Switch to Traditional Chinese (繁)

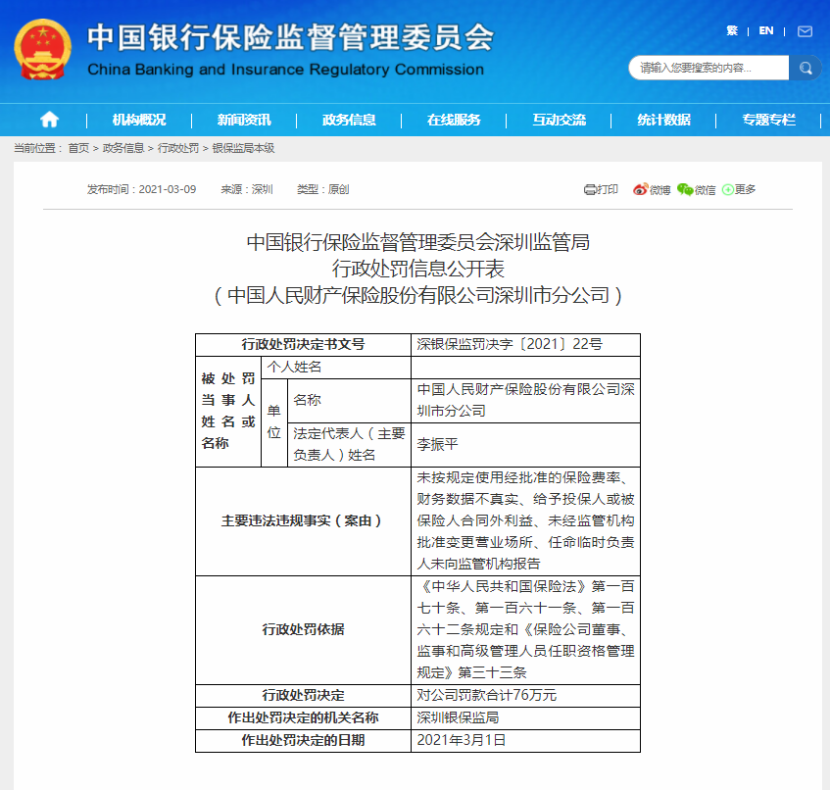(x=732, y=31)
